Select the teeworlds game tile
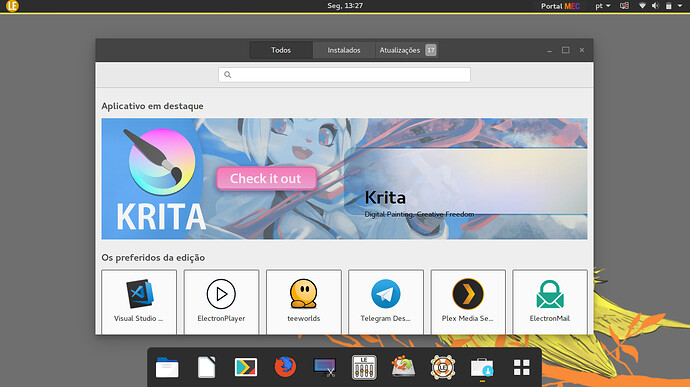 pyautogui.click(x=304, y=302)
